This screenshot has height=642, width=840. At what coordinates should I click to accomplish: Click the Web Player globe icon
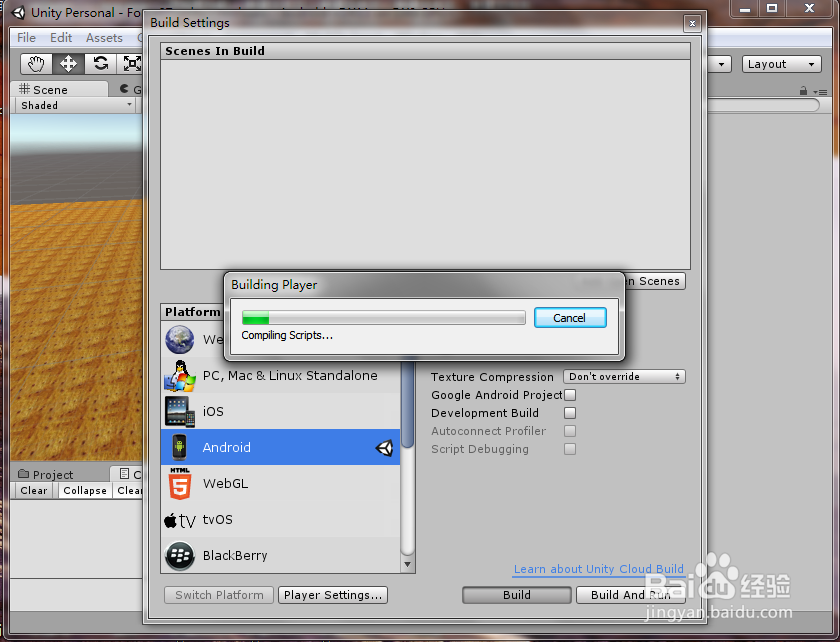coord(179,340)
